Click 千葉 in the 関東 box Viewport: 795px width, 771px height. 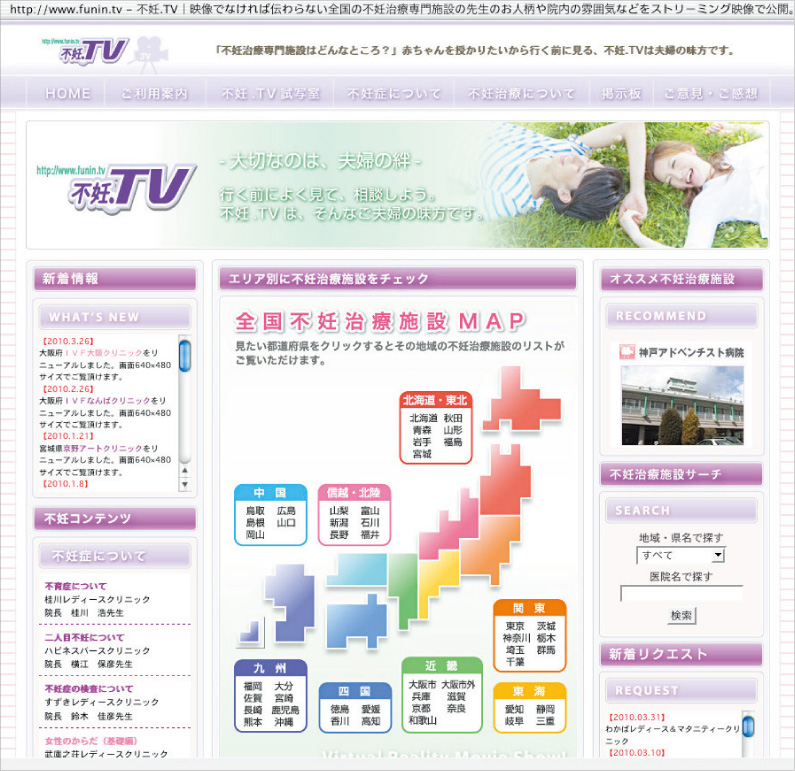(515, 662)
